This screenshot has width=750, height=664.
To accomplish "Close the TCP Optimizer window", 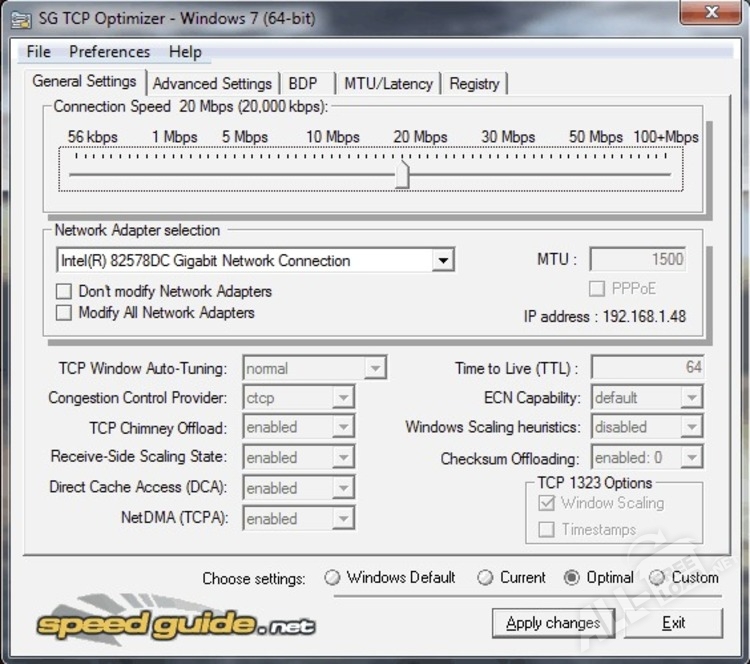I will point(710,12).
